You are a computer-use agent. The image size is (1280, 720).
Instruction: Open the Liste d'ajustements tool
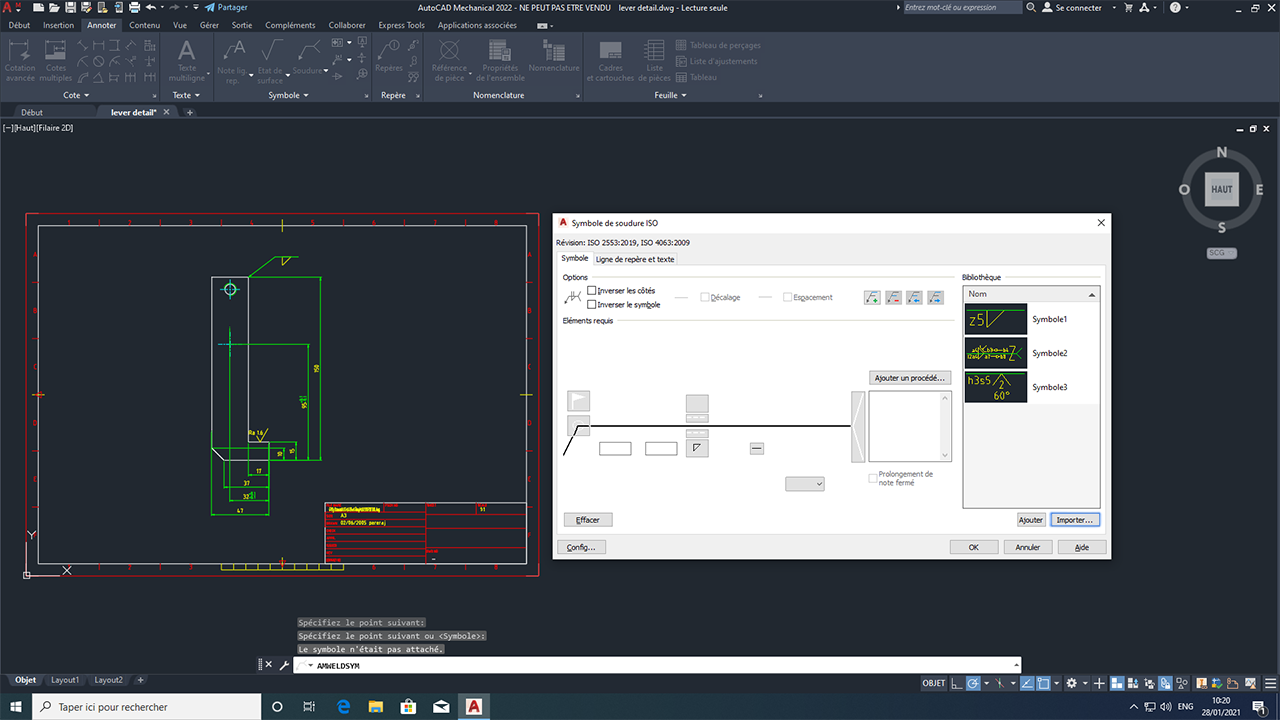pos(716,61)
